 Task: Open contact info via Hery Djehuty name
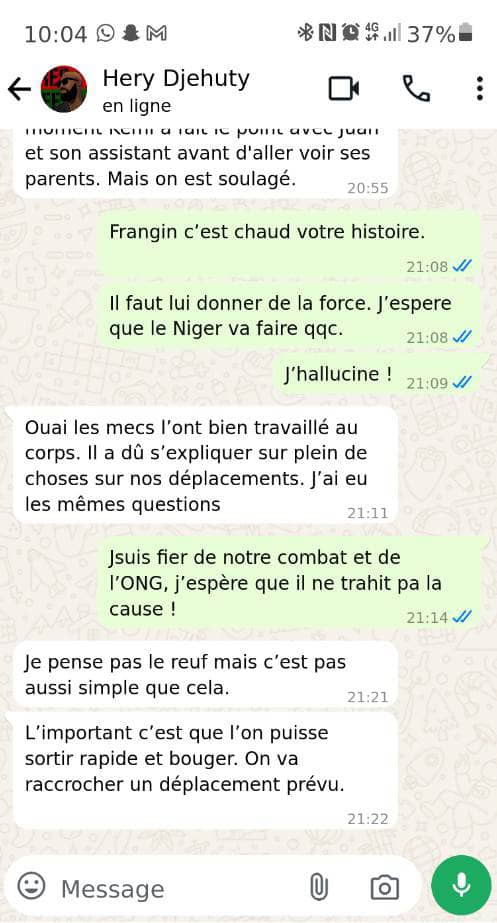[176, 78]
